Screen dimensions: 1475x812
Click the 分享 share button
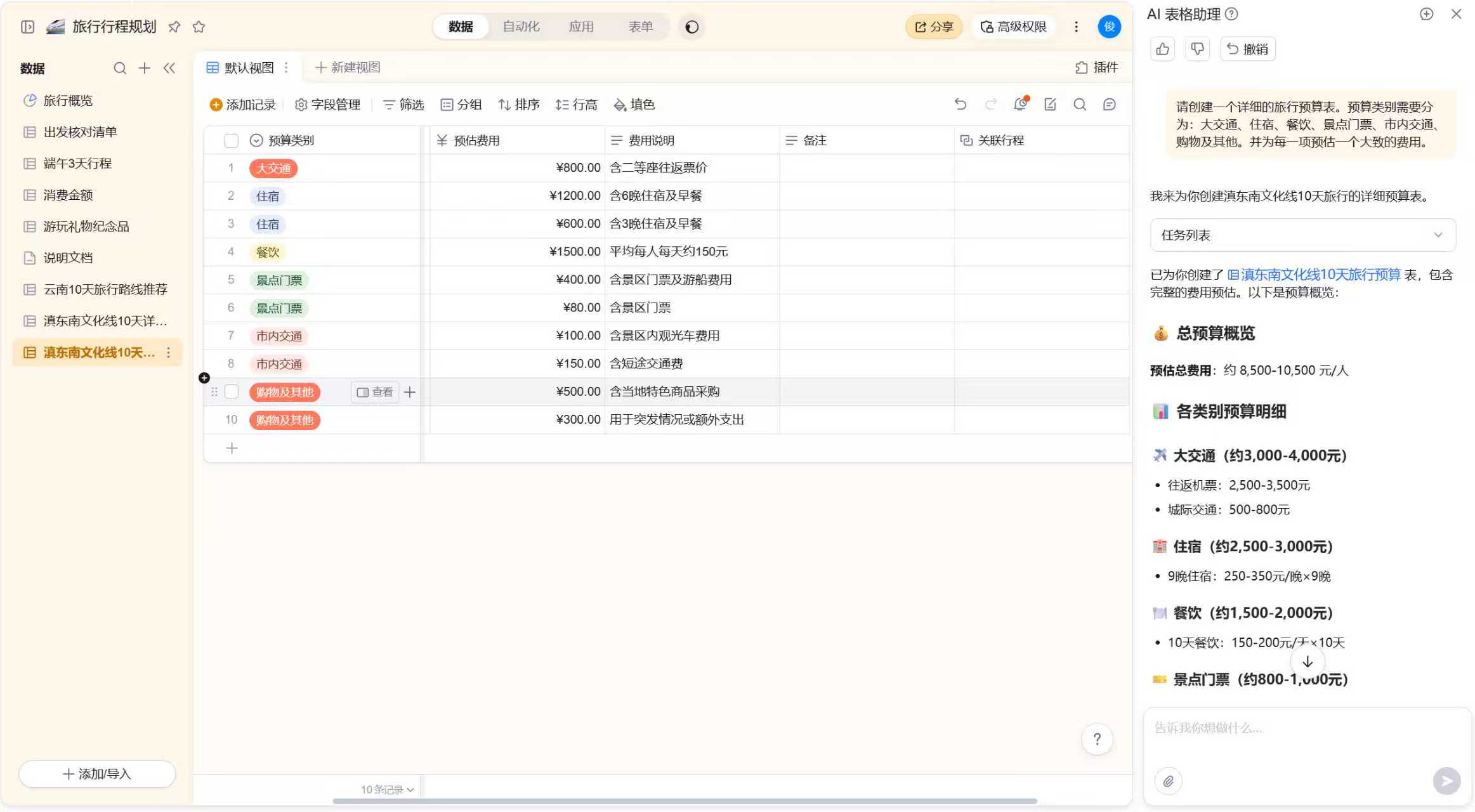click(933, 27)
